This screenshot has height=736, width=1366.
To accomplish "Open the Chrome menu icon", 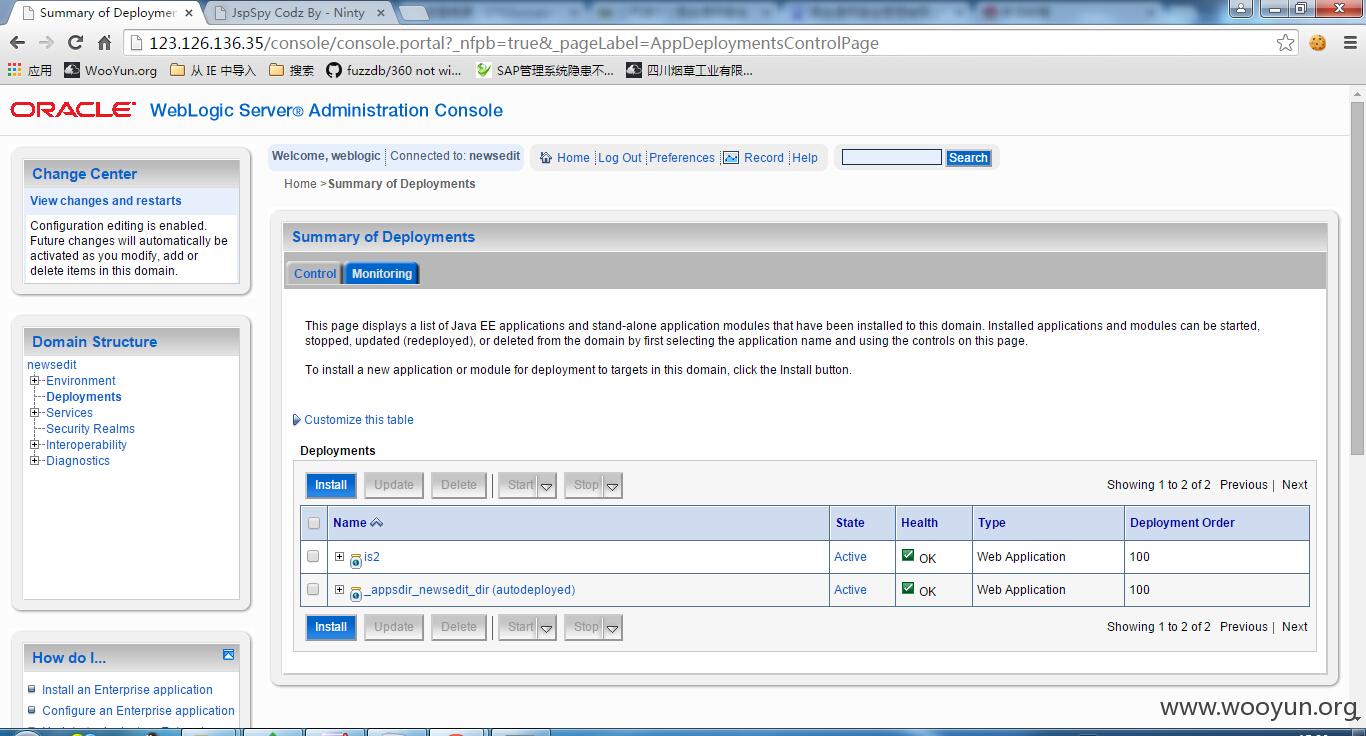I will 1348,43.
